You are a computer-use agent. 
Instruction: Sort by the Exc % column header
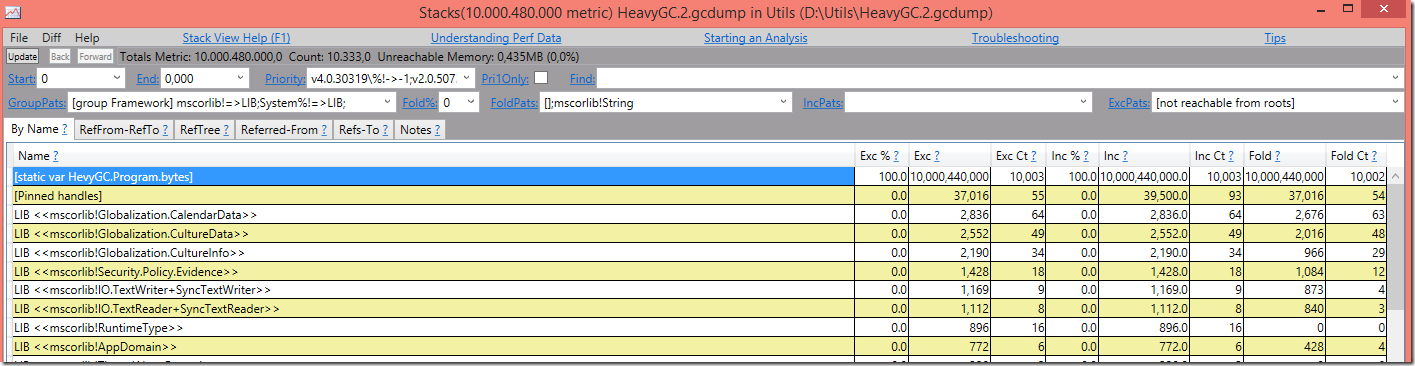[874, 156]
